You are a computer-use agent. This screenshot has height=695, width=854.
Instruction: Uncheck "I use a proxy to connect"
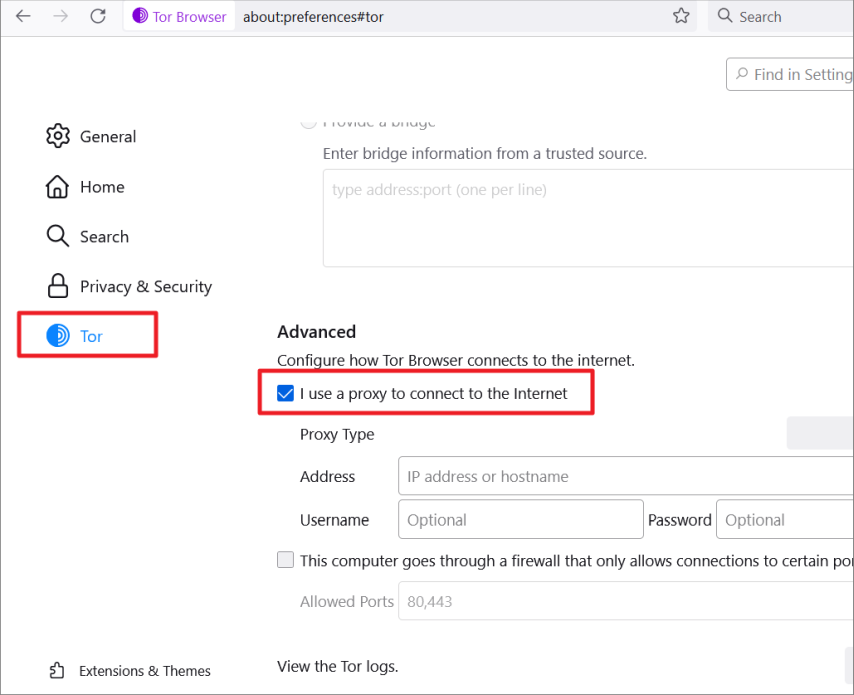point(285,393)
